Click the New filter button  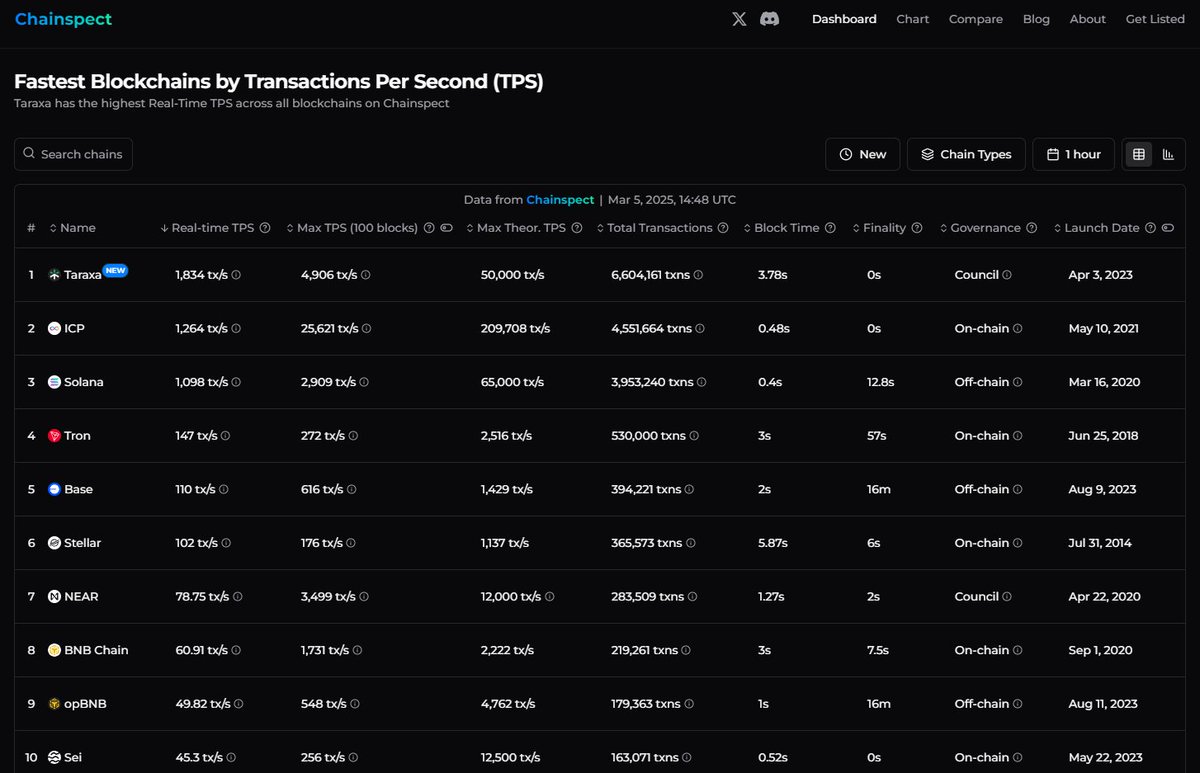[x=862, y=154]
